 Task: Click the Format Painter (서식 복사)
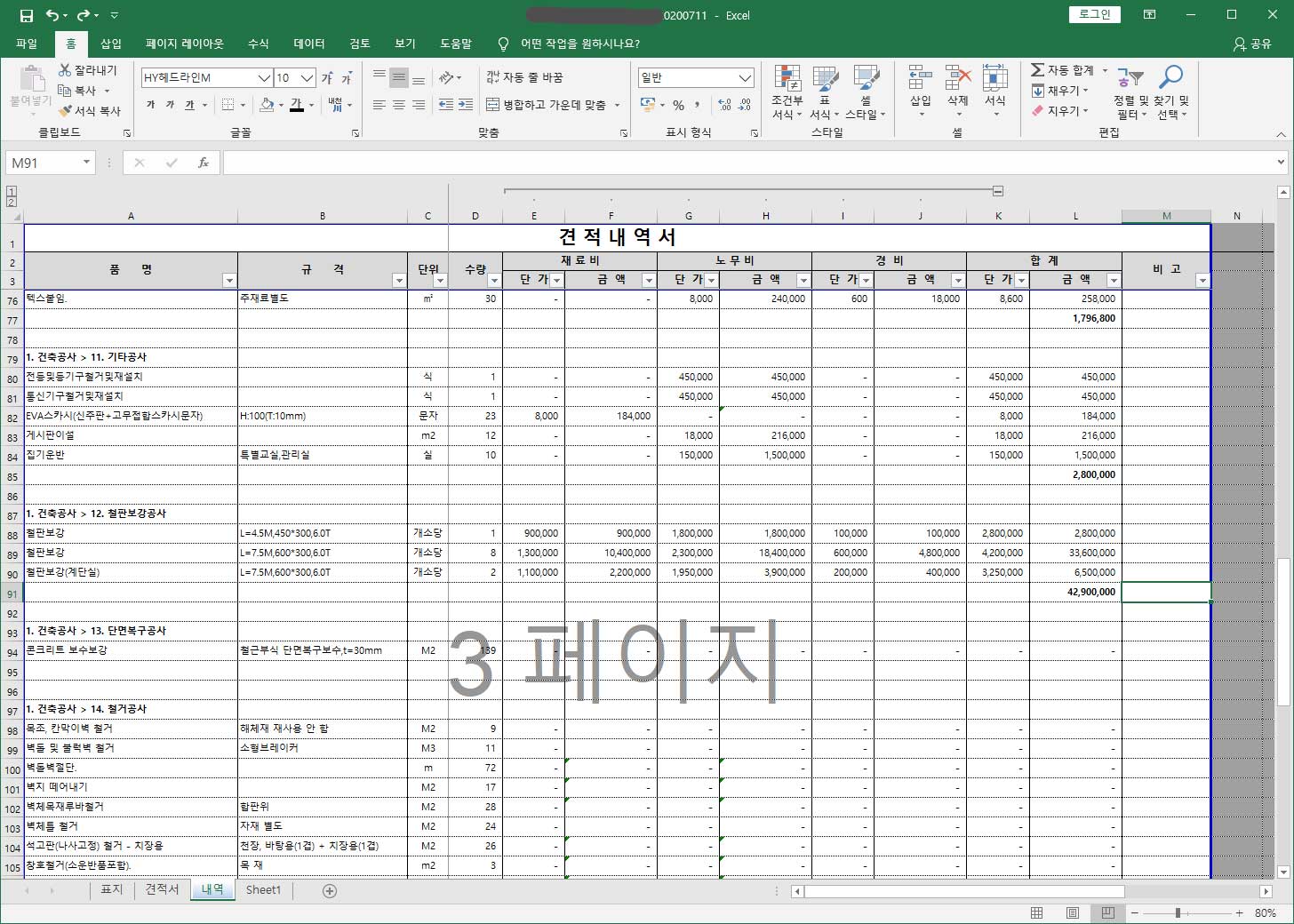(86, 109)
